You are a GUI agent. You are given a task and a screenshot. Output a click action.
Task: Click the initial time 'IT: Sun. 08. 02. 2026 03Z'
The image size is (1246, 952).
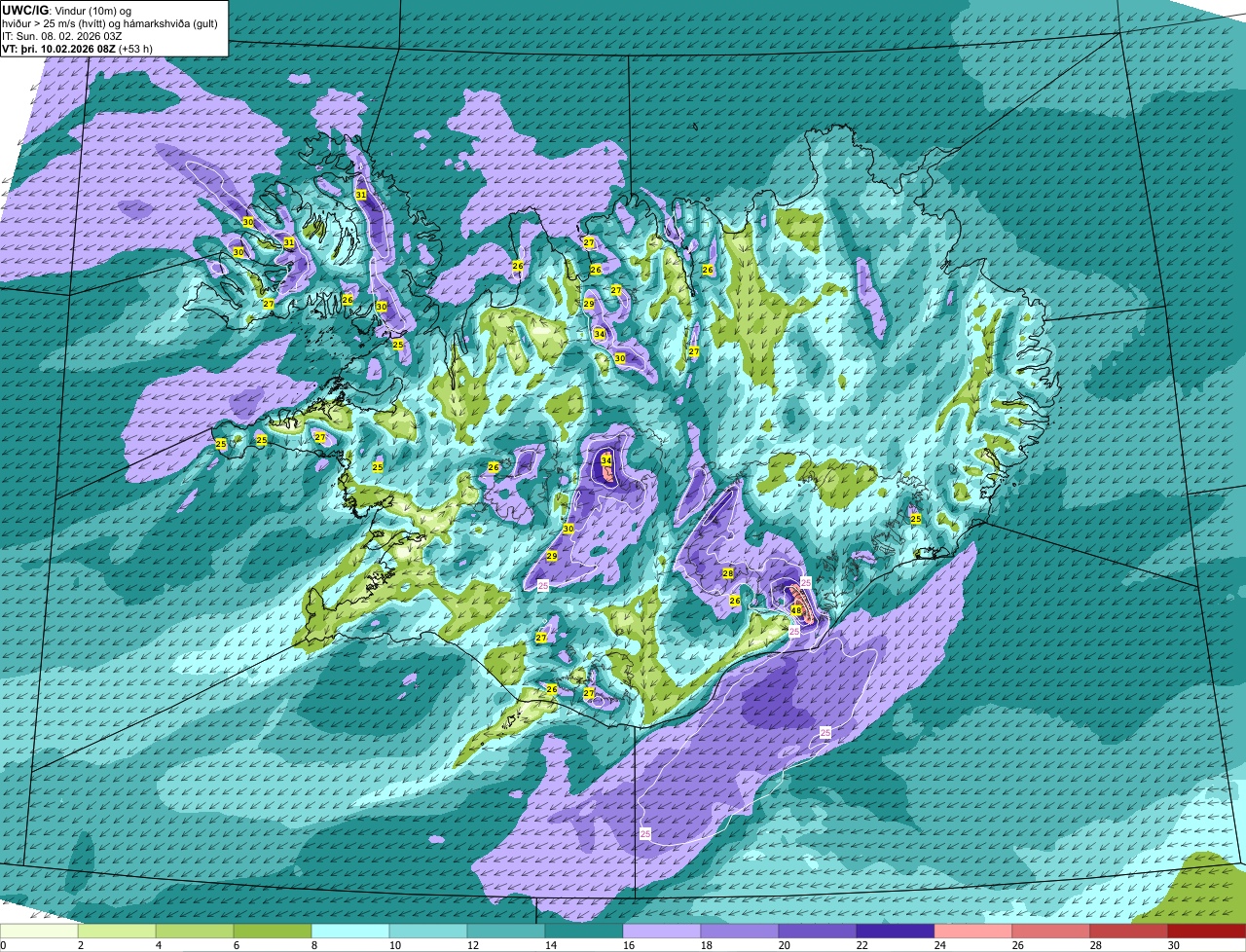click(x=62, y=36)
